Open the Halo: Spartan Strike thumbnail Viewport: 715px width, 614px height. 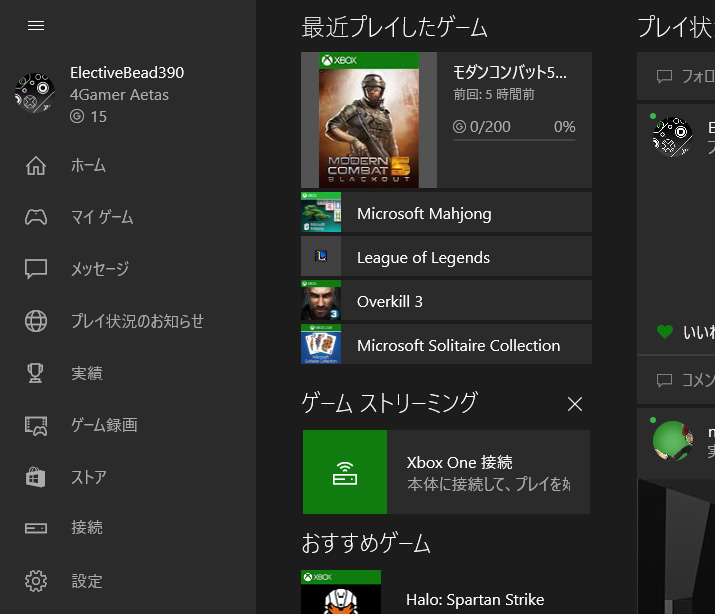(341, 592)
